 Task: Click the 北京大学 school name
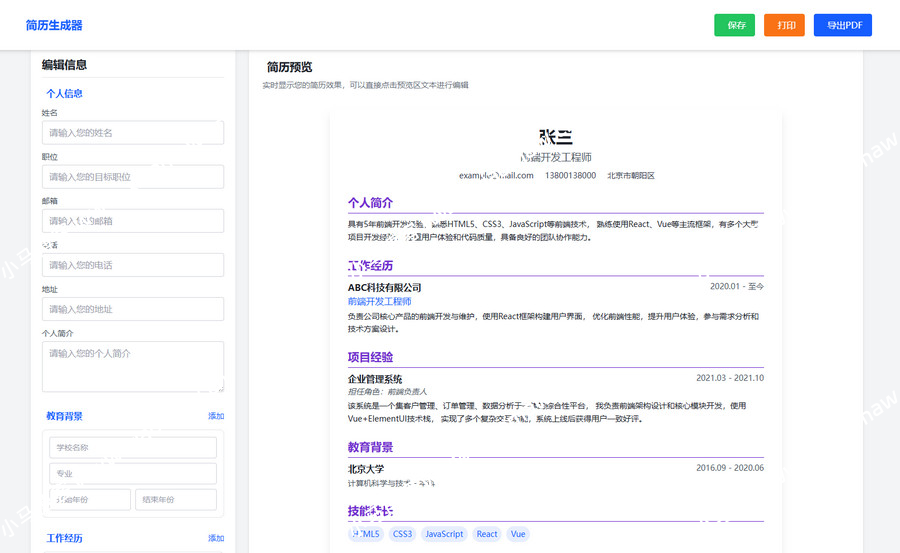pyautogui.click(x=366, y=469)
